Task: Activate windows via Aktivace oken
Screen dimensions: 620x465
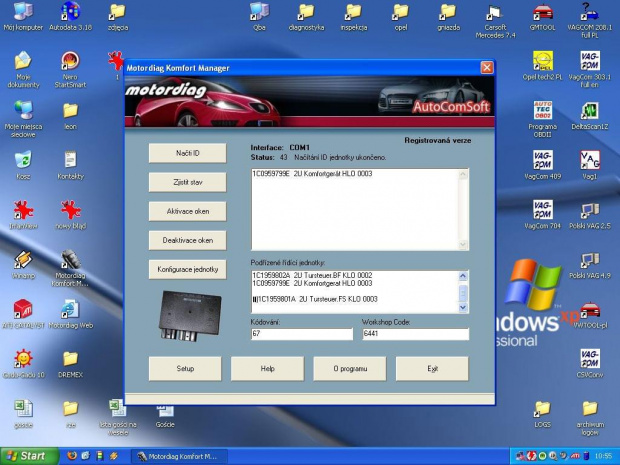Action: pyautogui.click(x=187, y=211)
